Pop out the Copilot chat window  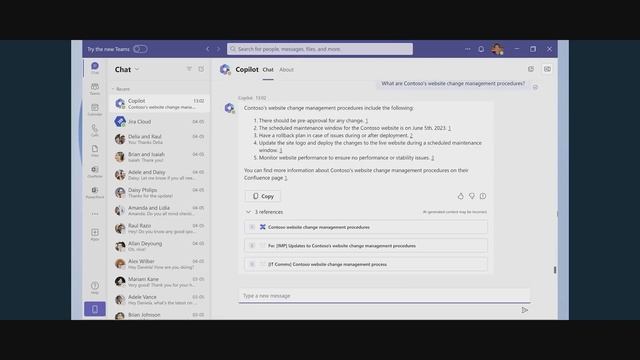(531, 69)
